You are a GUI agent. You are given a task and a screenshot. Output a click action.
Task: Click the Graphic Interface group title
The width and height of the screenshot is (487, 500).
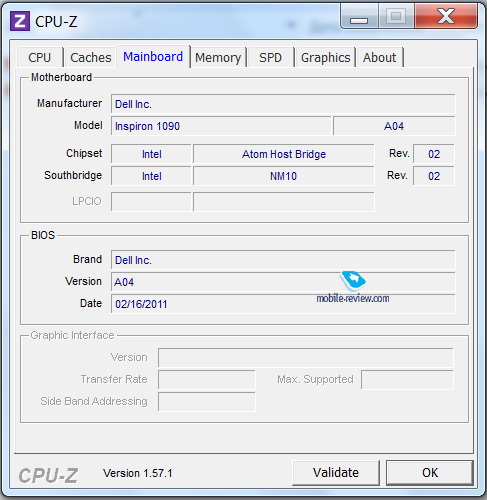[72, 335]
